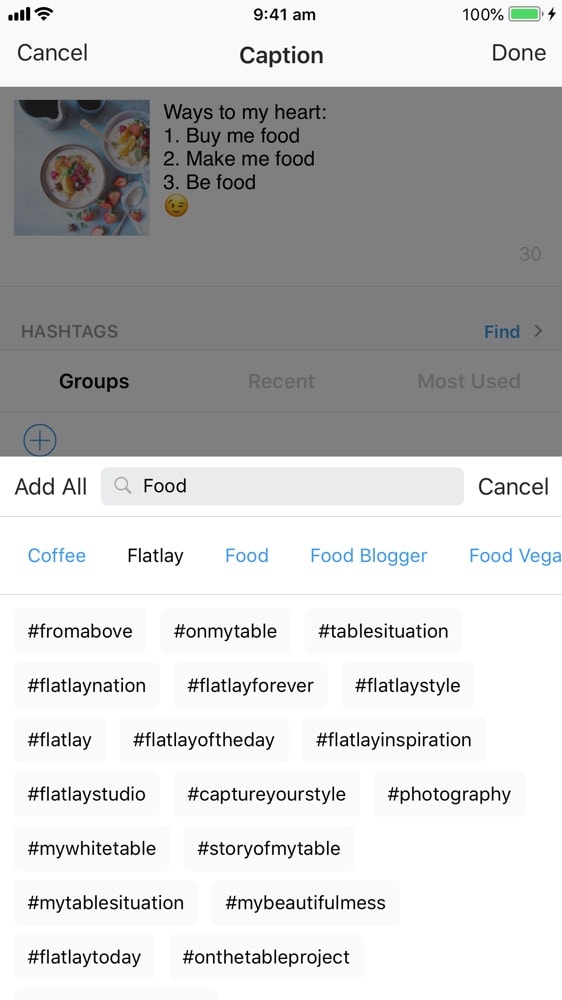Image resolution: width=562 pixels, height=1000 pixels.
Task: Toggle the #flatlayoftheday hashtag chip
Action: [203, 740]
